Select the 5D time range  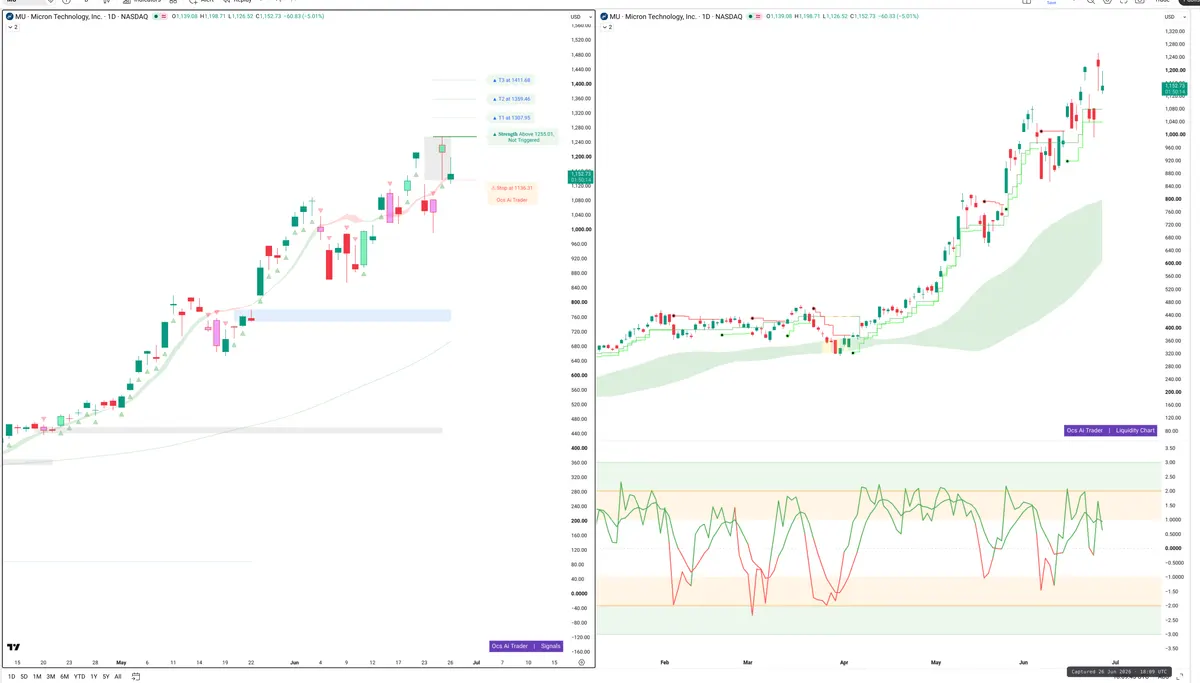point(25,677)
